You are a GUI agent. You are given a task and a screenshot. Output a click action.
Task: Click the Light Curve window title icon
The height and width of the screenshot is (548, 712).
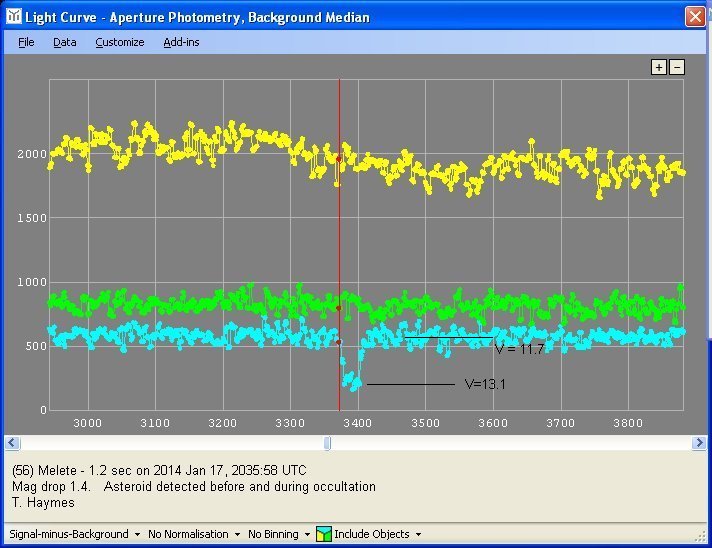click(x=12, y=17)
